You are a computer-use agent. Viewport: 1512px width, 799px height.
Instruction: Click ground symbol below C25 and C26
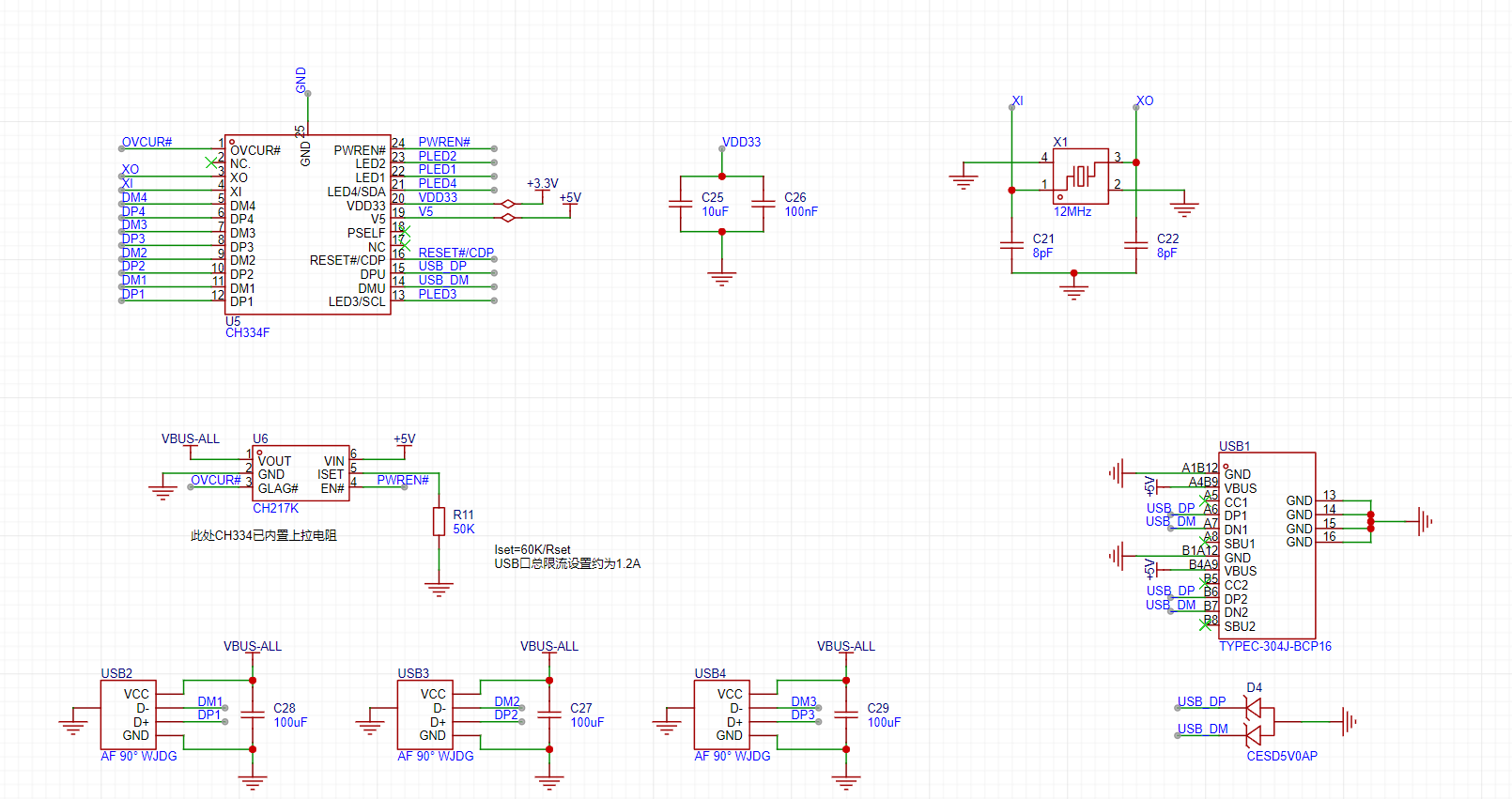click(722, 279)
